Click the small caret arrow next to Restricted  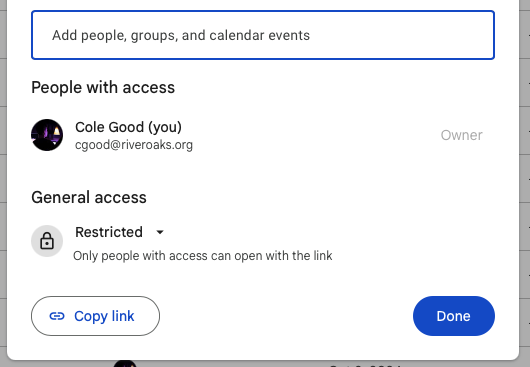160,232
